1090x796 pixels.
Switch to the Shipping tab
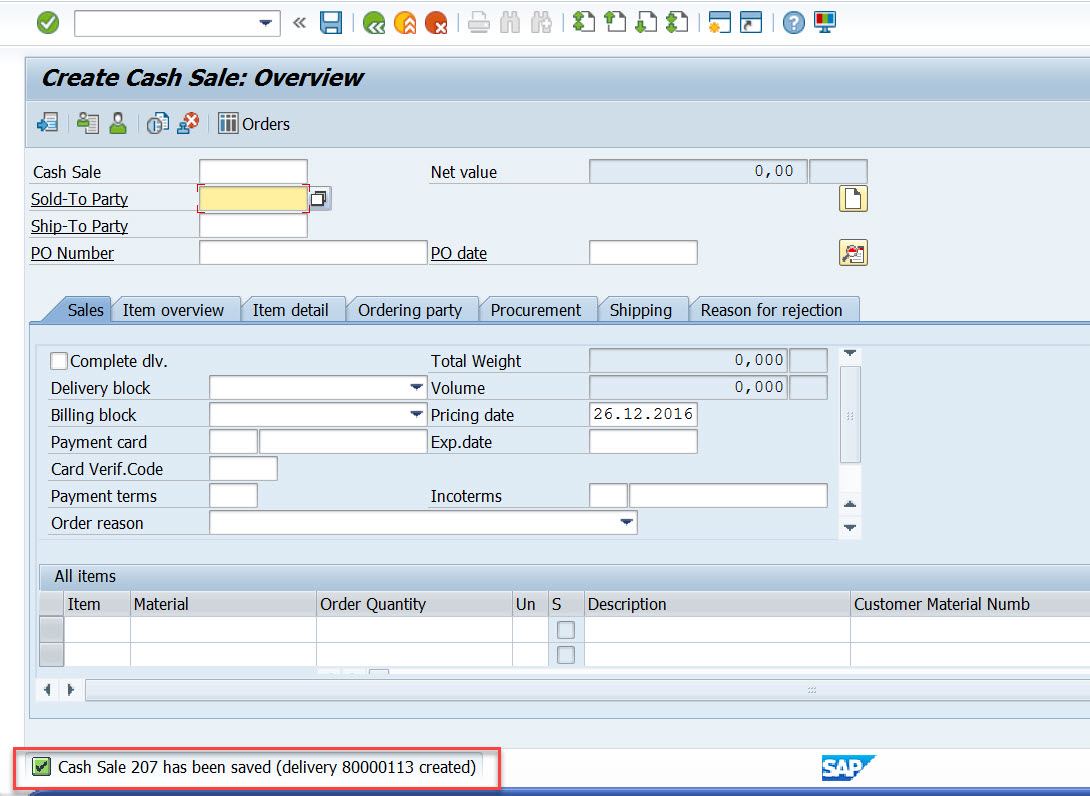[644, 310]
